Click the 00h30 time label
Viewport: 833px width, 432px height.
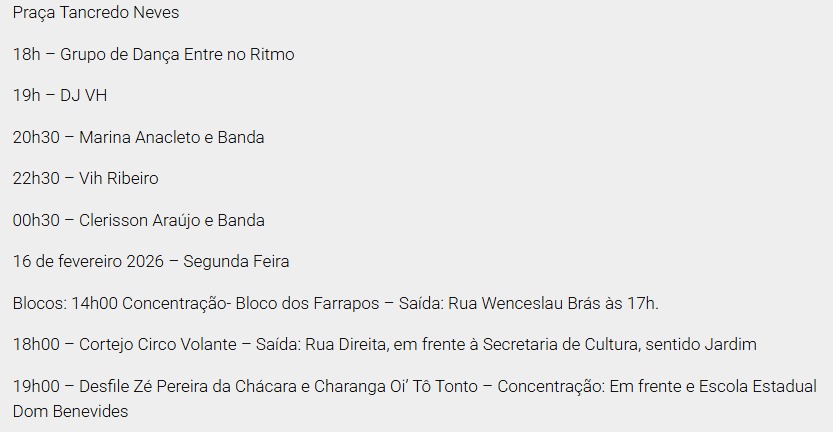point(36,220)
